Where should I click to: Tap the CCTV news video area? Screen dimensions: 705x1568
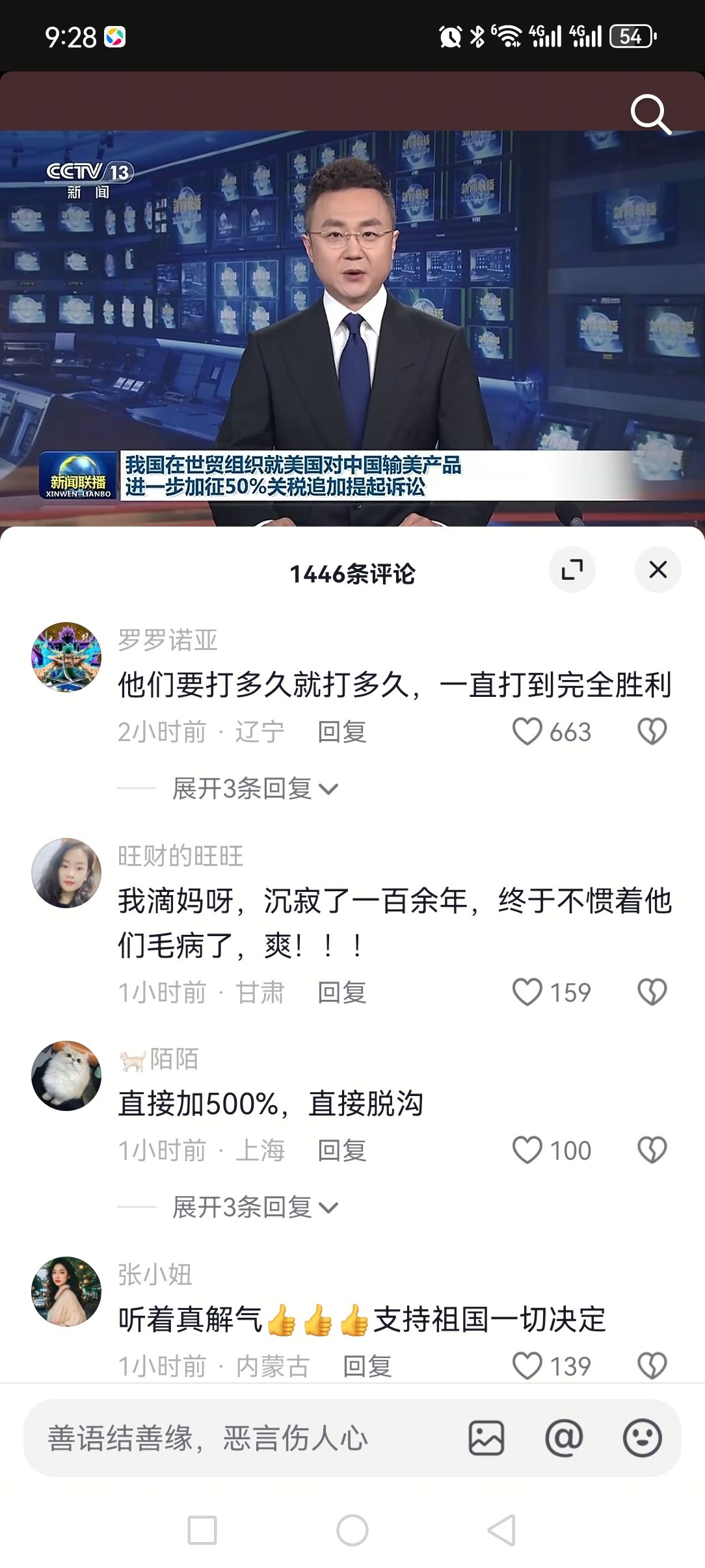coord(352,328)
